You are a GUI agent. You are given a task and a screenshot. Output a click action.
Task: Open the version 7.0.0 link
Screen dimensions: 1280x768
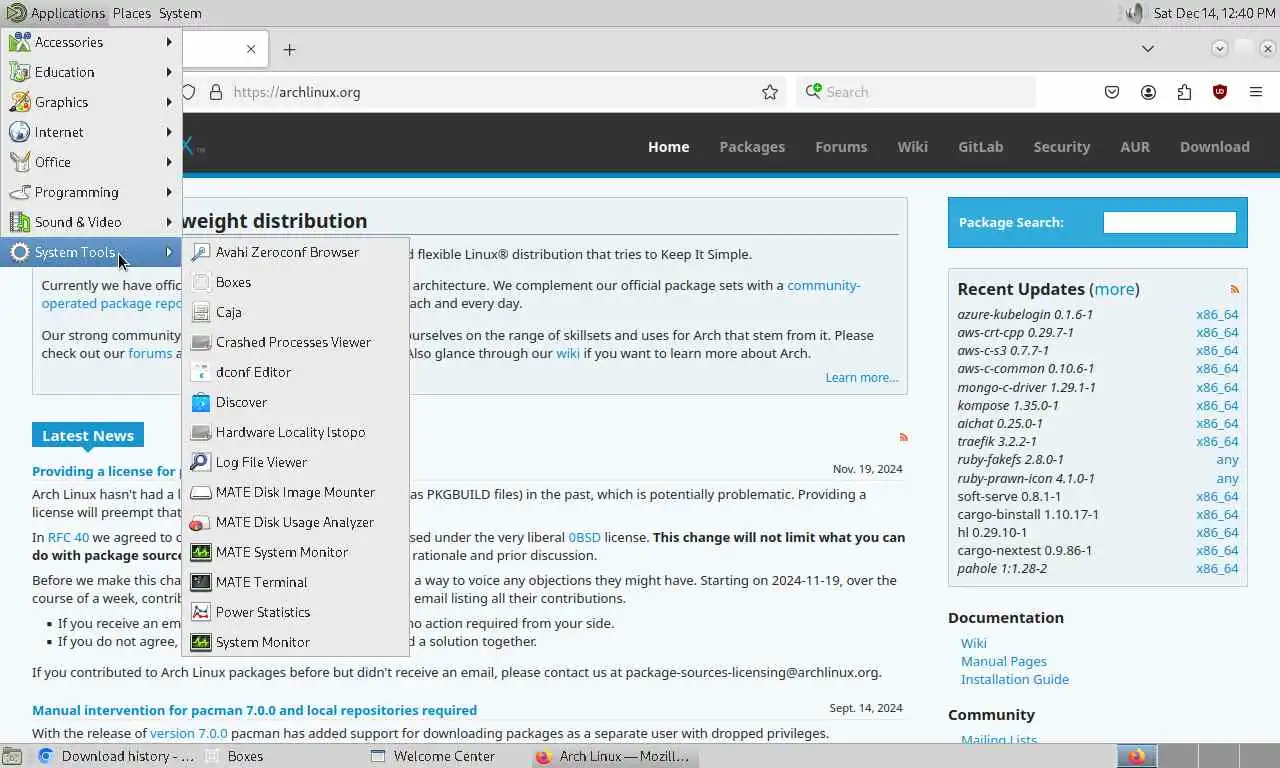(188, 733)
